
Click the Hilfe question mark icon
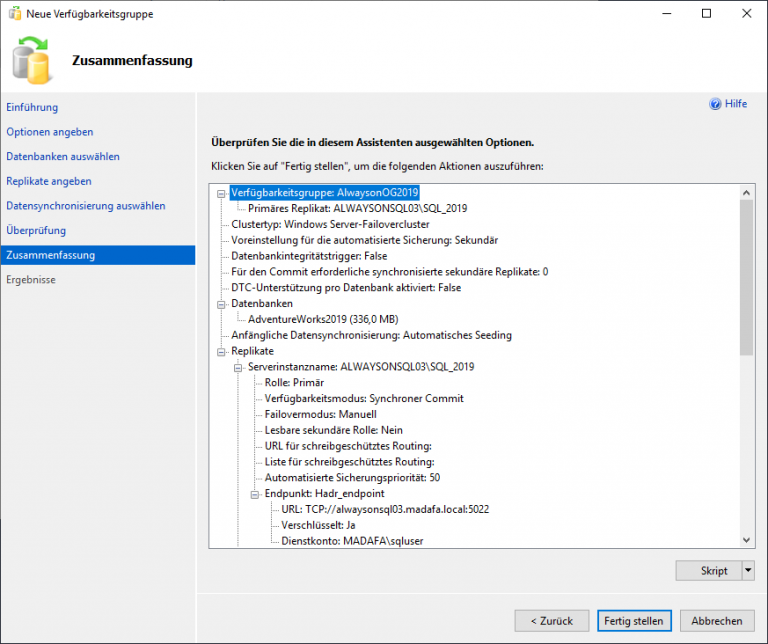pyautogui.click(x=715, y=104)
